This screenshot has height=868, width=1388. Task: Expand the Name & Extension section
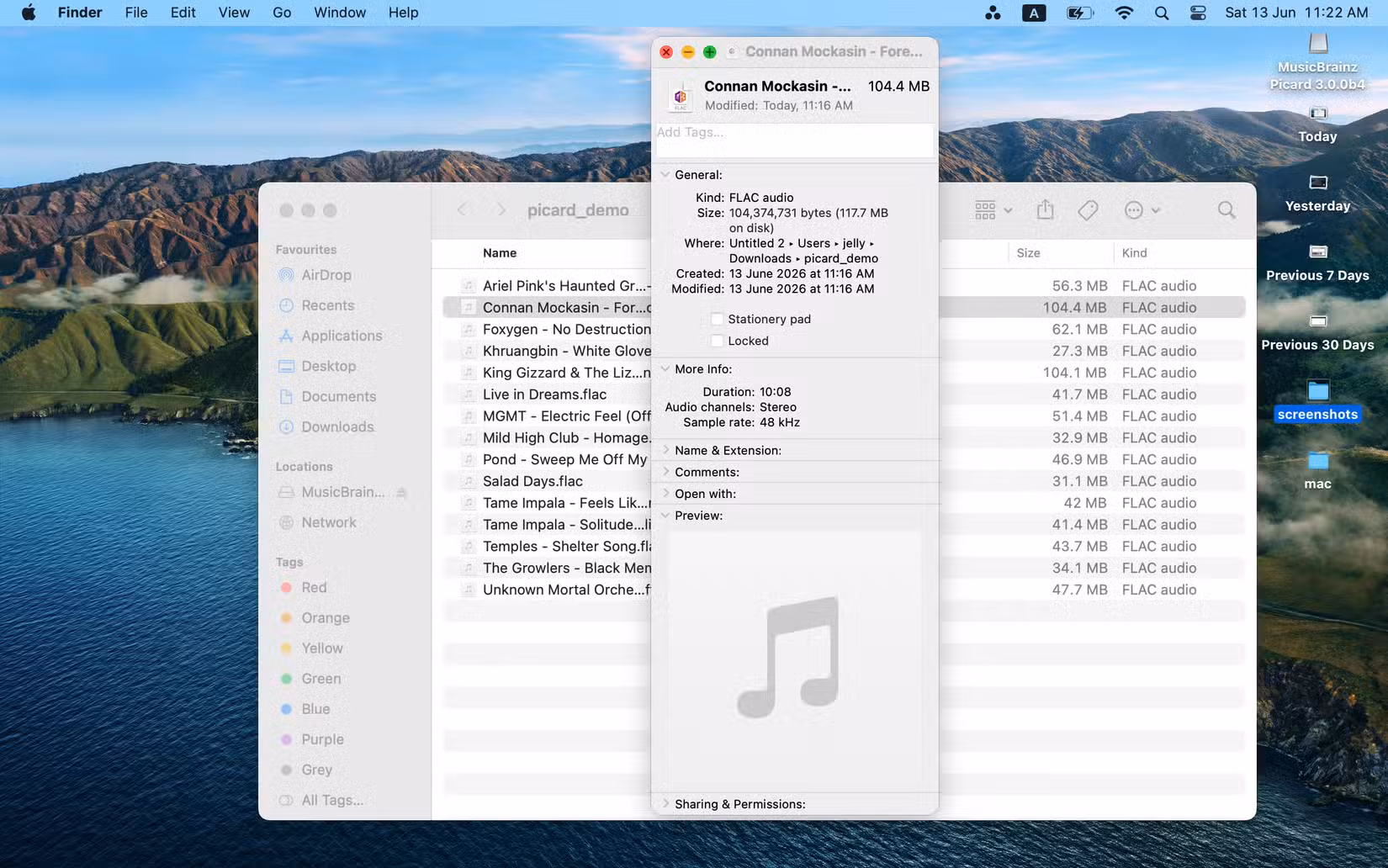tap(665, 450)
